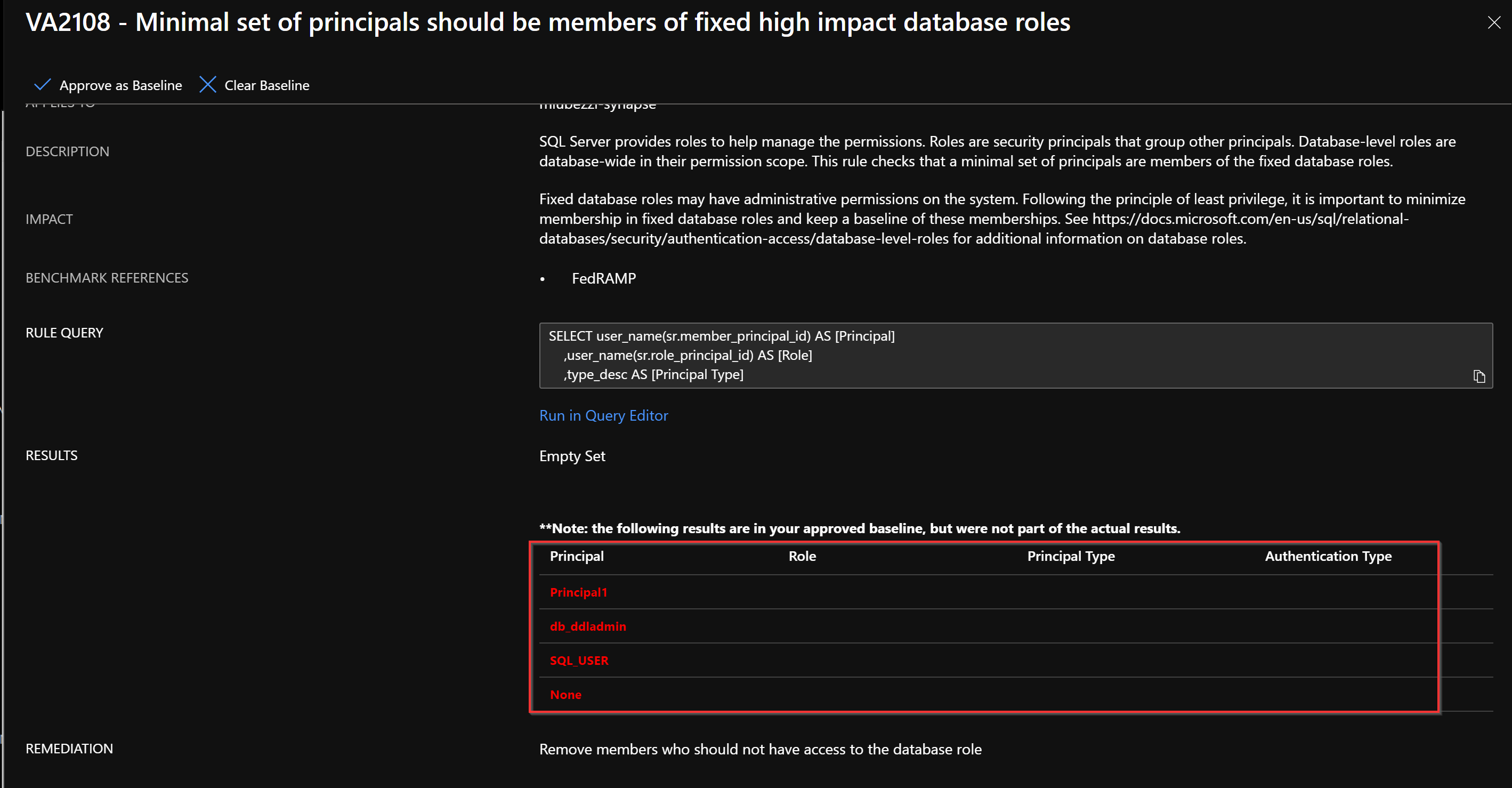Select the Approve as Baseline action

(120, 85)
